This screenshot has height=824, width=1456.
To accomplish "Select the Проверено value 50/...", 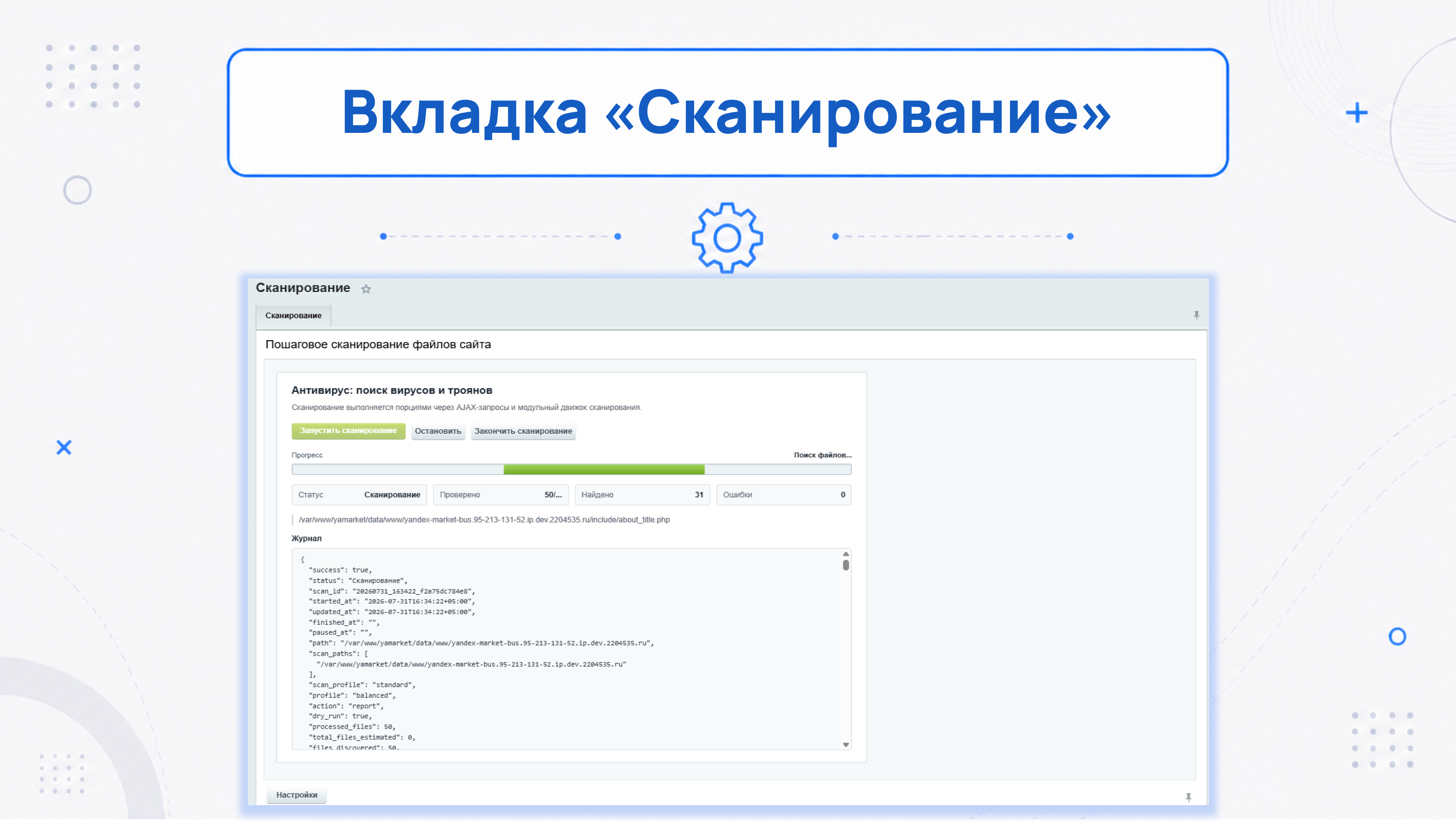I will pyautogui.click(x=553, y=495).
